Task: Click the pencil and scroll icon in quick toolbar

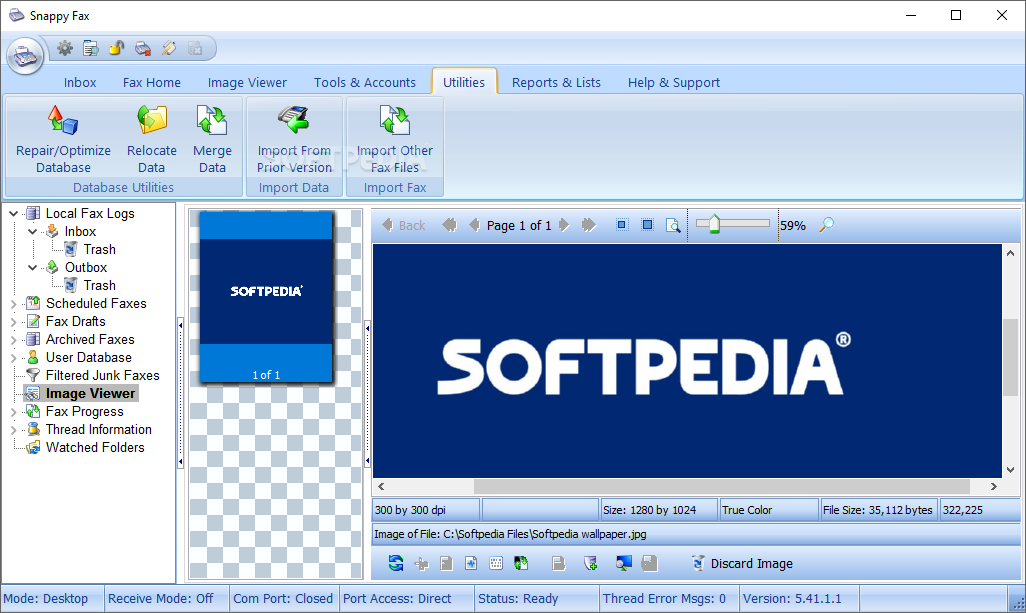Action: click(x=169, y=48)
